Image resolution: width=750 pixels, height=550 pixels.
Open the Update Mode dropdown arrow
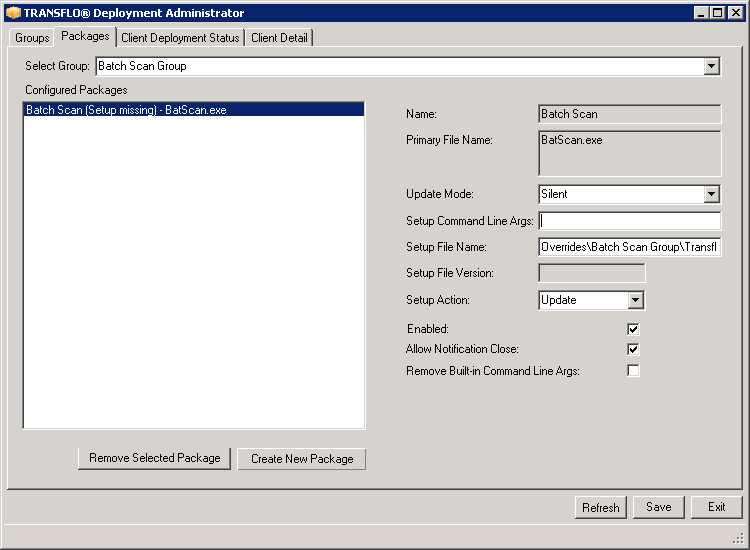(x=712, y=194)
